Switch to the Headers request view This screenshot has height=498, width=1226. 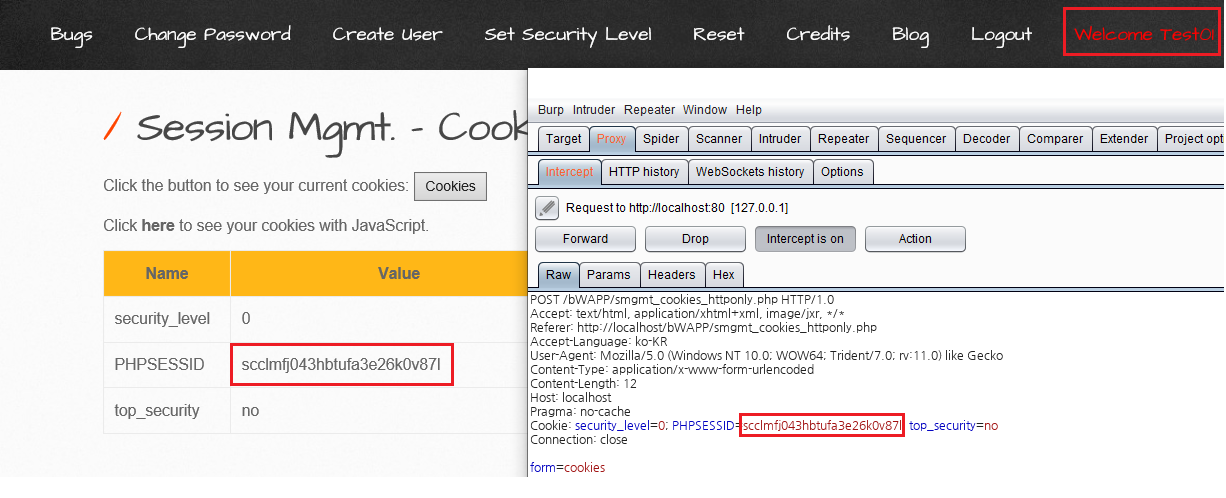pyautogui.click(x=671, y=275)
